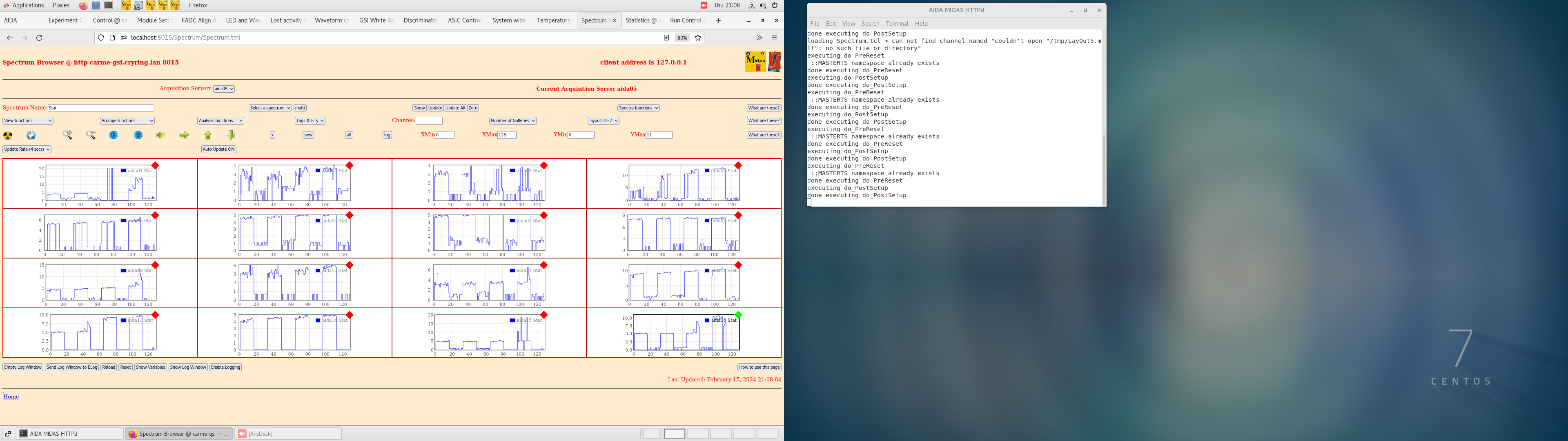Click the green up arrow icon
This screenshot has width=1568, height=441.
pos(207,135)
